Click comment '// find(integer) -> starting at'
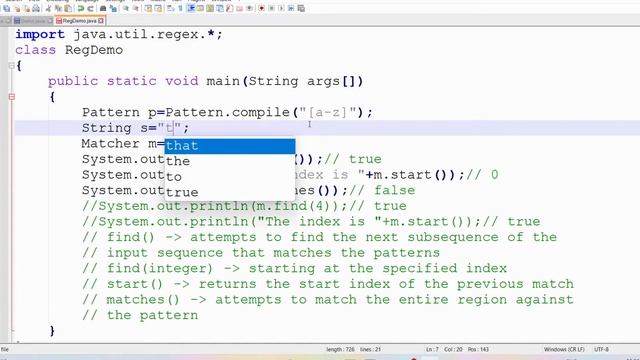 [x=294, y=268]
